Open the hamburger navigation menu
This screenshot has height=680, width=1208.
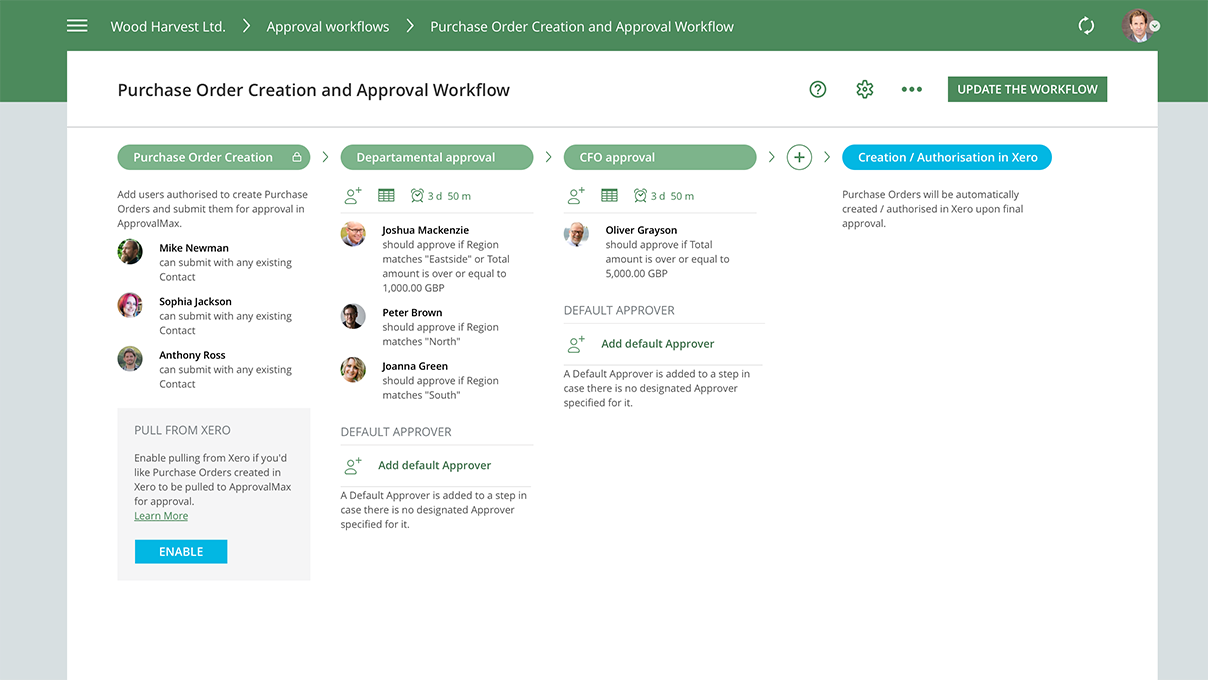click(x=77, y=25)
